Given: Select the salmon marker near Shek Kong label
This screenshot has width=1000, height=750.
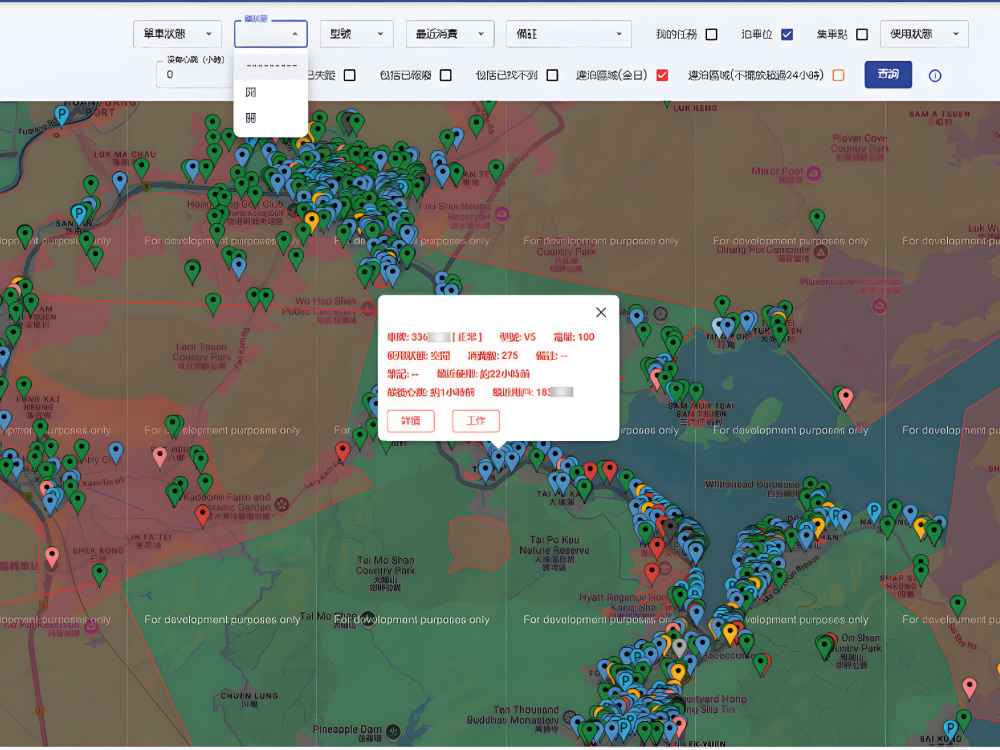Looking at the screenshot, I should [52, 557].
